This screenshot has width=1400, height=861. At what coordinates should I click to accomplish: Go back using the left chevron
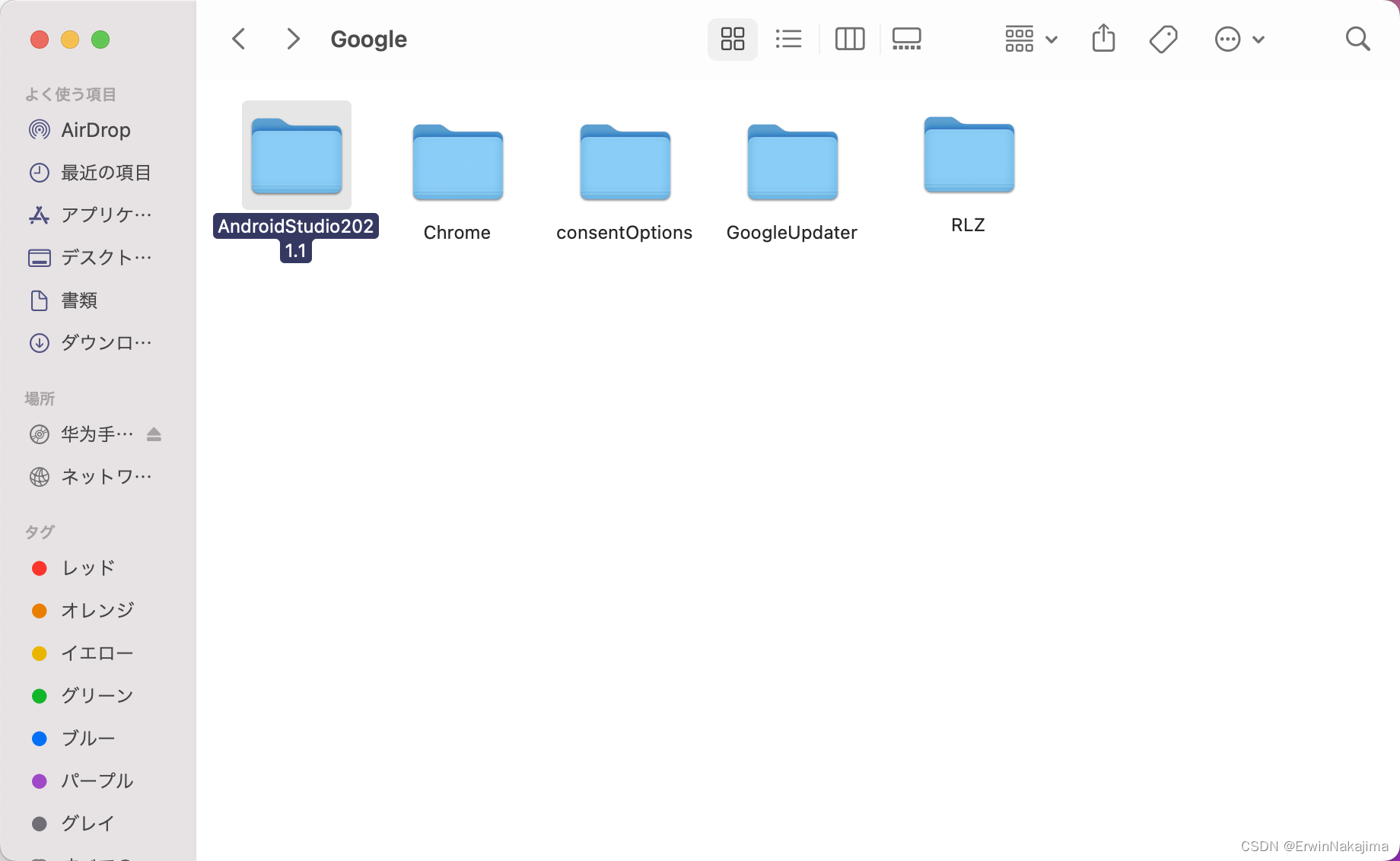click(239, 39)
